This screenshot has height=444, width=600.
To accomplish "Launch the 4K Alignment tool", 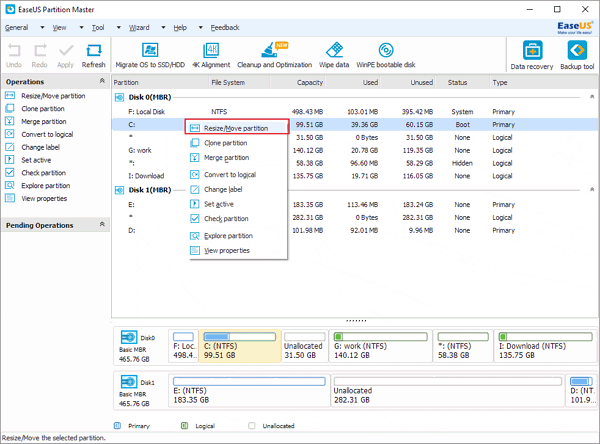I will click(211, 56).
